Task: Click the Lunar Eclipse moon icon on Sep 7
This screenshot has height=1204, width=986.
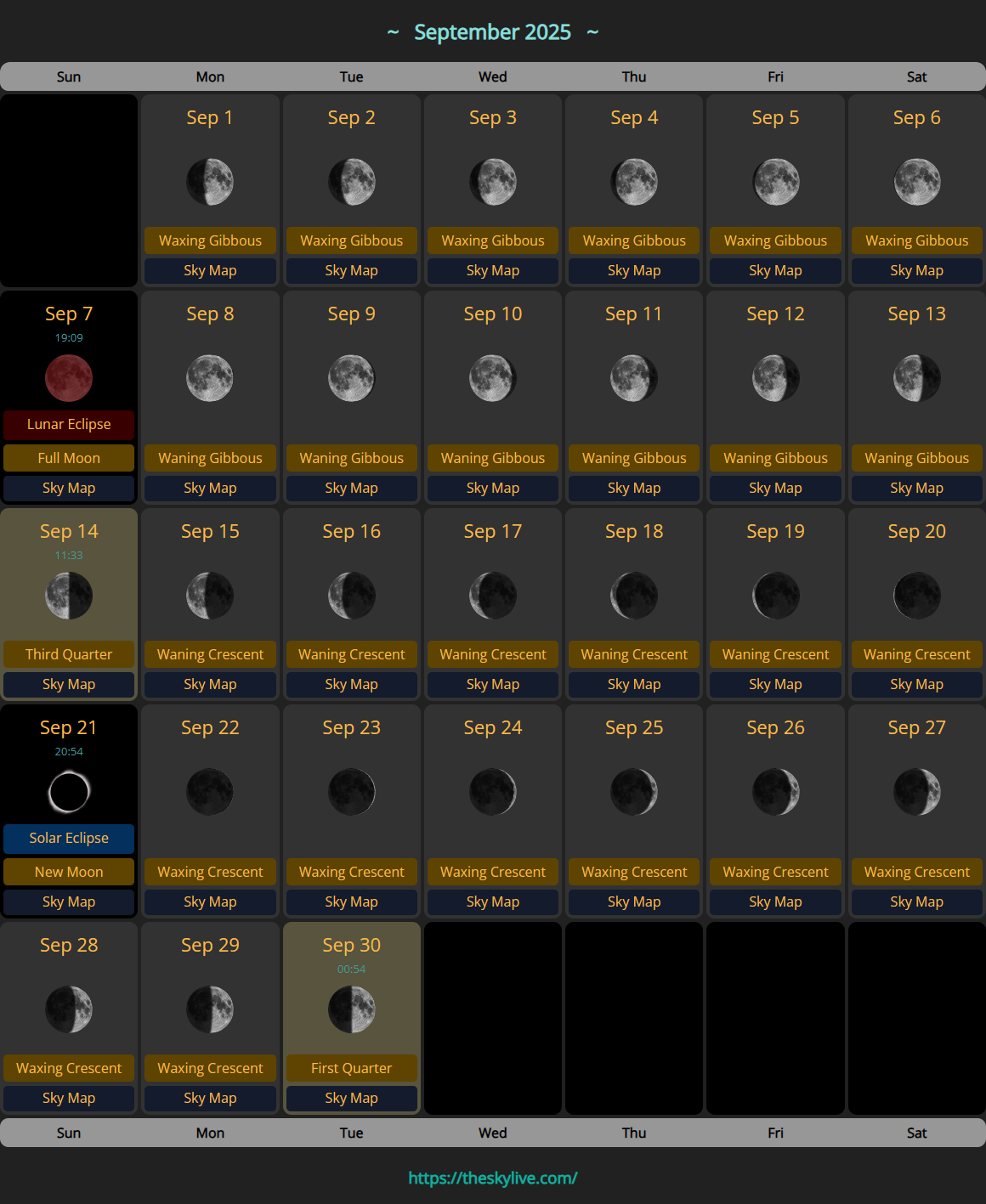Action: coord(68,377)
